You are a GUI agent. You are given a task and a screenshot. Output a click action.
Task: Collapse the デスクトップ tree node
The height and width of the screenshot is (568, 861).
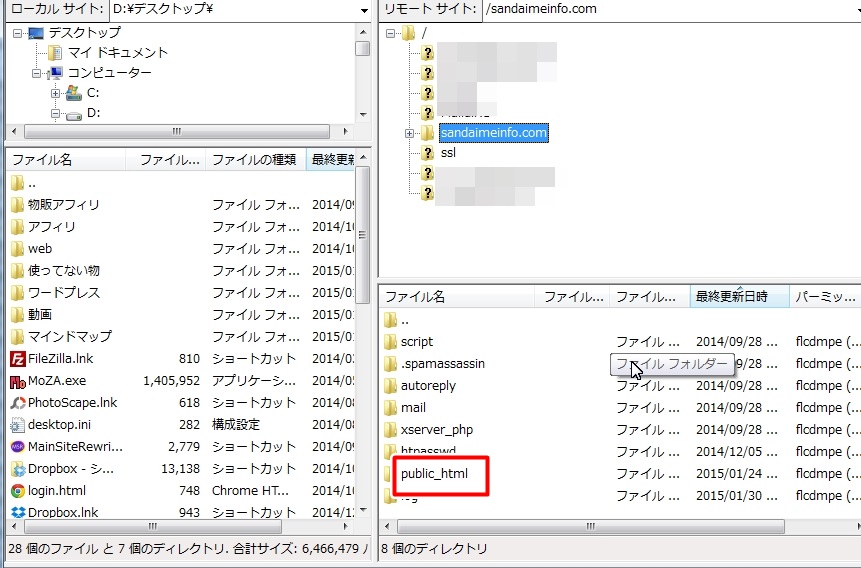point(17,34)
